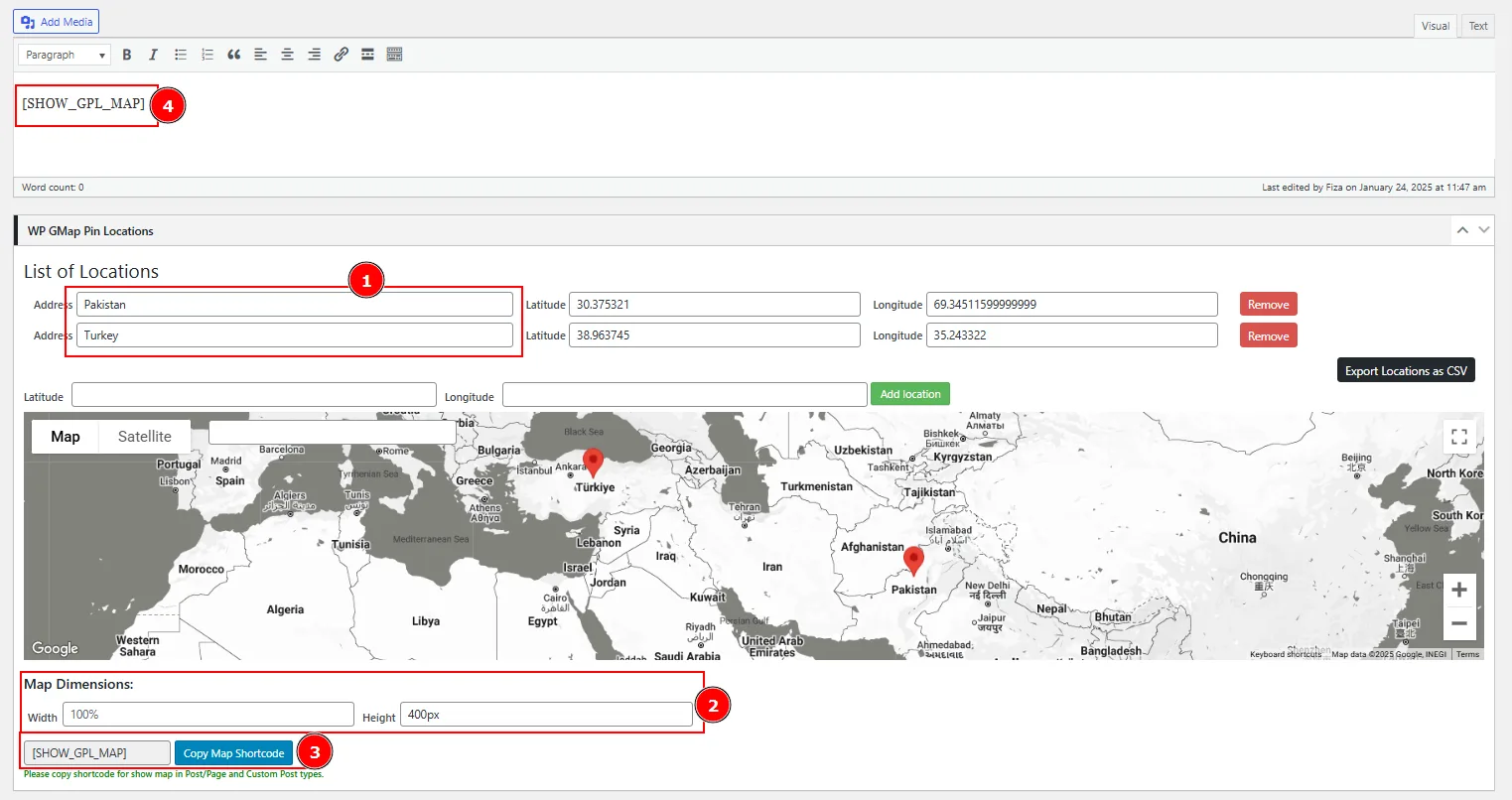Zoom in on the map
This screenshot has height=800, width=1512.
1459,591
